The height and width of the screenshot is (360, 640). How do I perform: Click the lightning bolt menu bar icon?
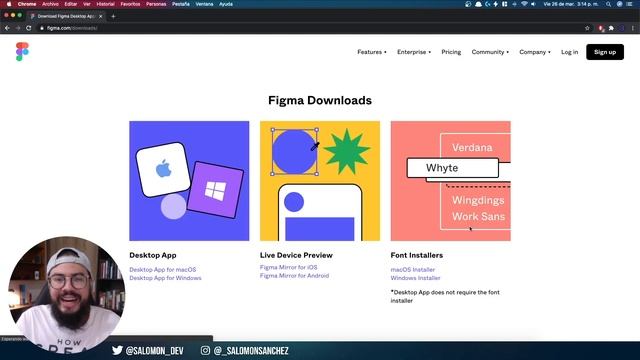click(496, 4)
